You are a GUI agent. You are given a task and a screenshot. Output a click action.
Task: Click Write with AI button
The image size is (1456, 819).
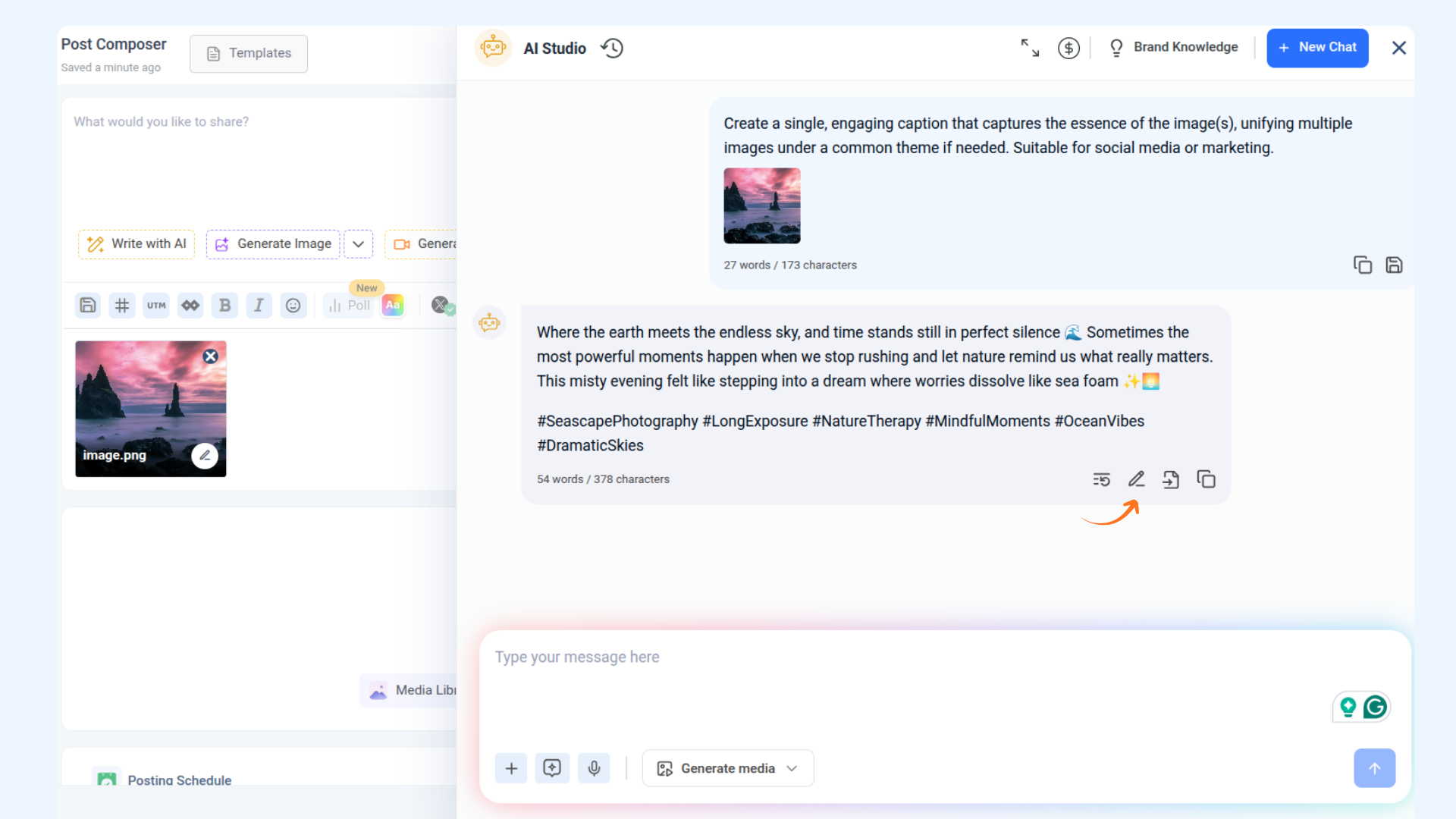pos(136,244)
